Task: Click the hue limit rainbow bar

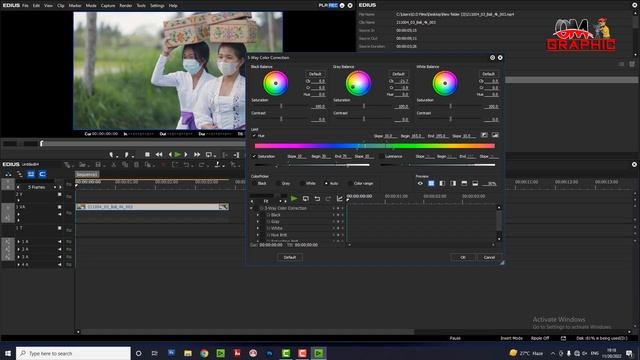Action: click(x=375, y=146)
